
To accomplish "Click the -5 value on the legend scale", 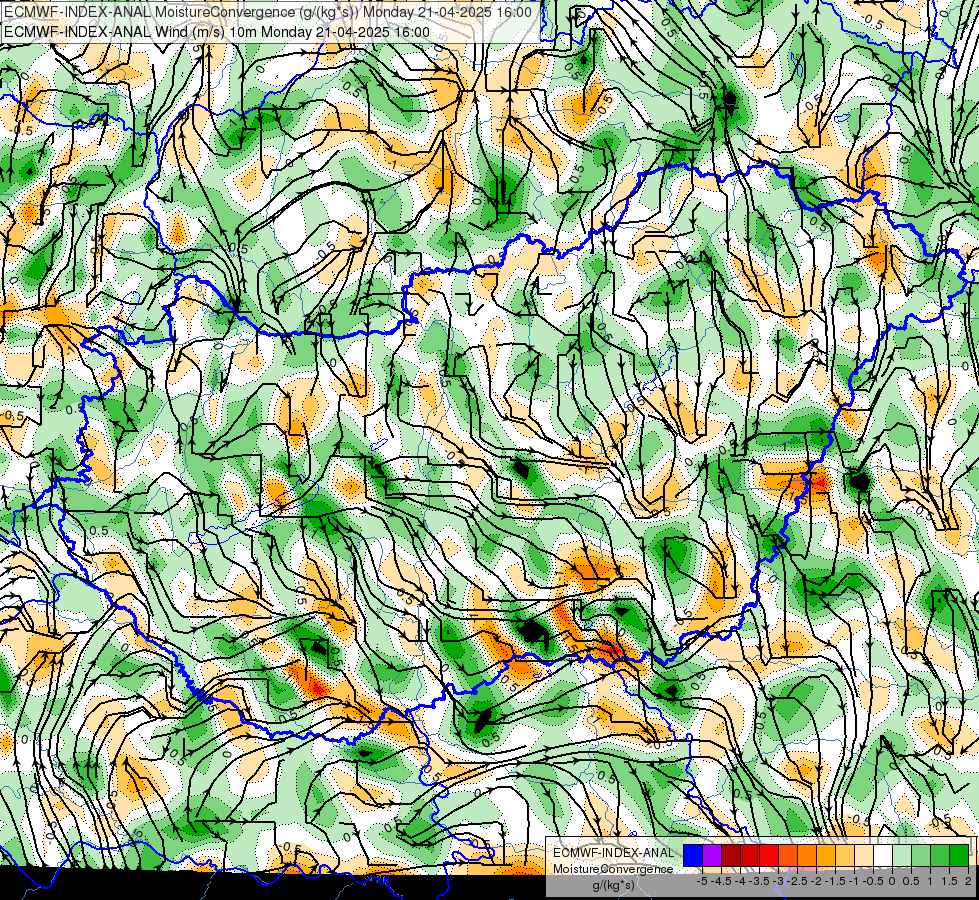I will pos(702,881).
